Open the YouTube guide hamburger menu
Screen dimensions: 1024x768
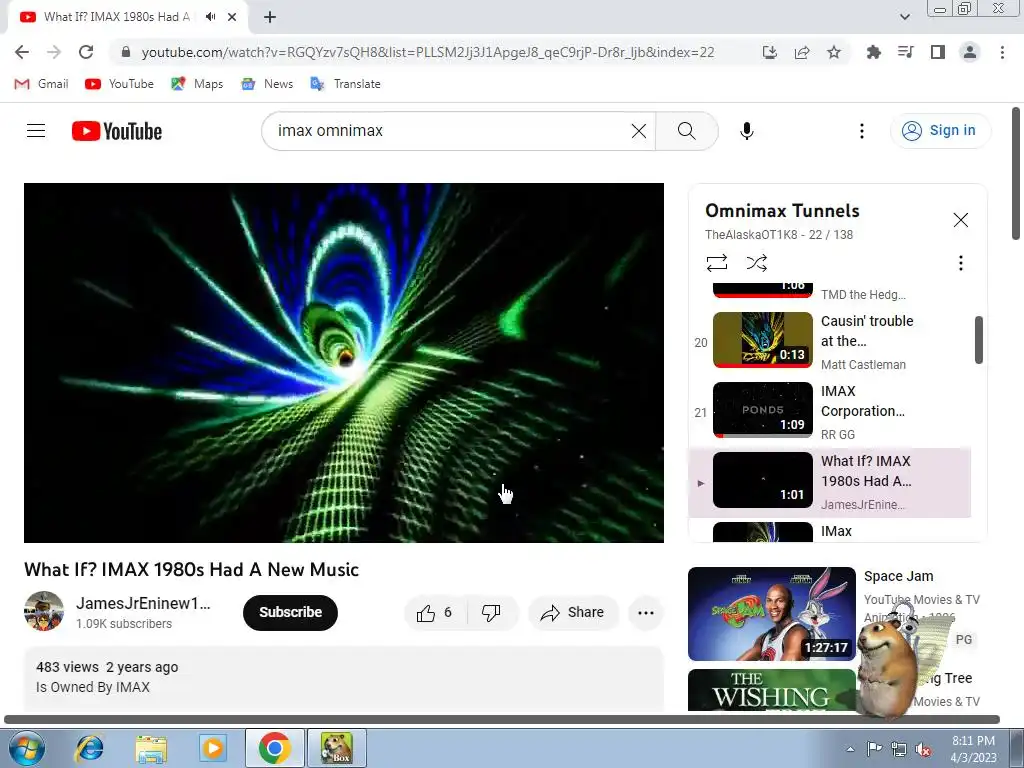36,131
